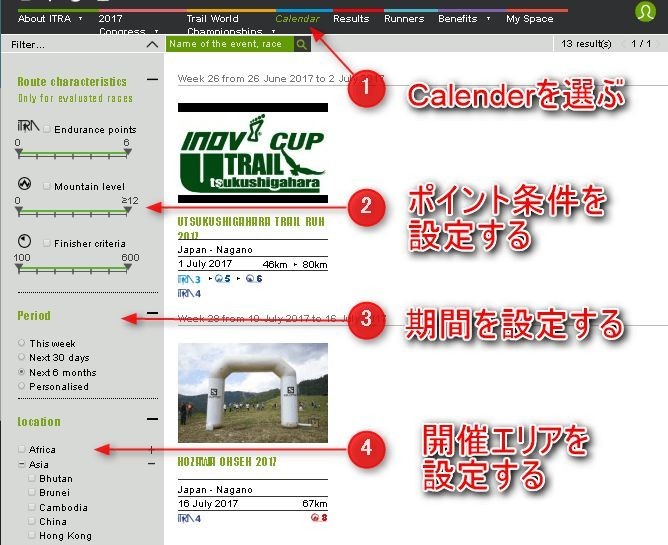Click ITRA 4 badge under Utsukushigahara race

[189, 294]
